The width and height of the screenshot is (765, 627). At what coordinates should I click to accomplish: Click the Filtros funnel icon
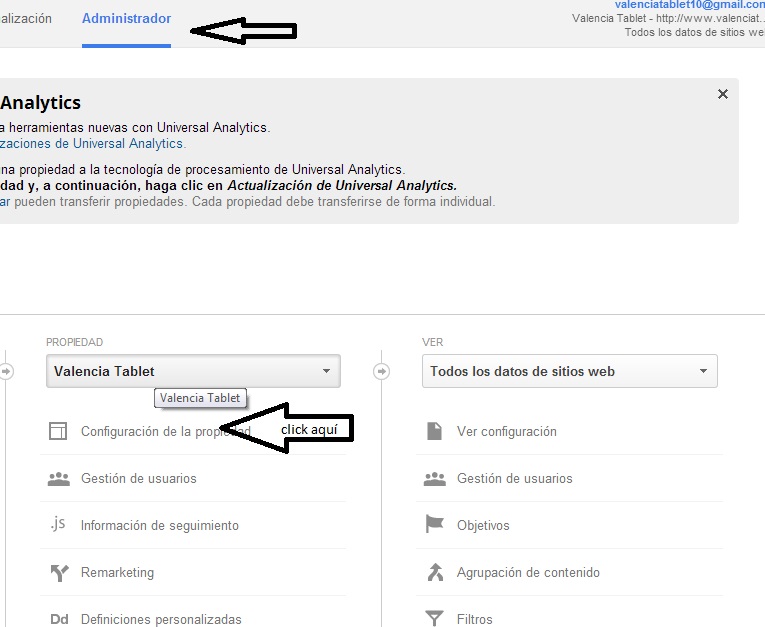pos(434,618)
